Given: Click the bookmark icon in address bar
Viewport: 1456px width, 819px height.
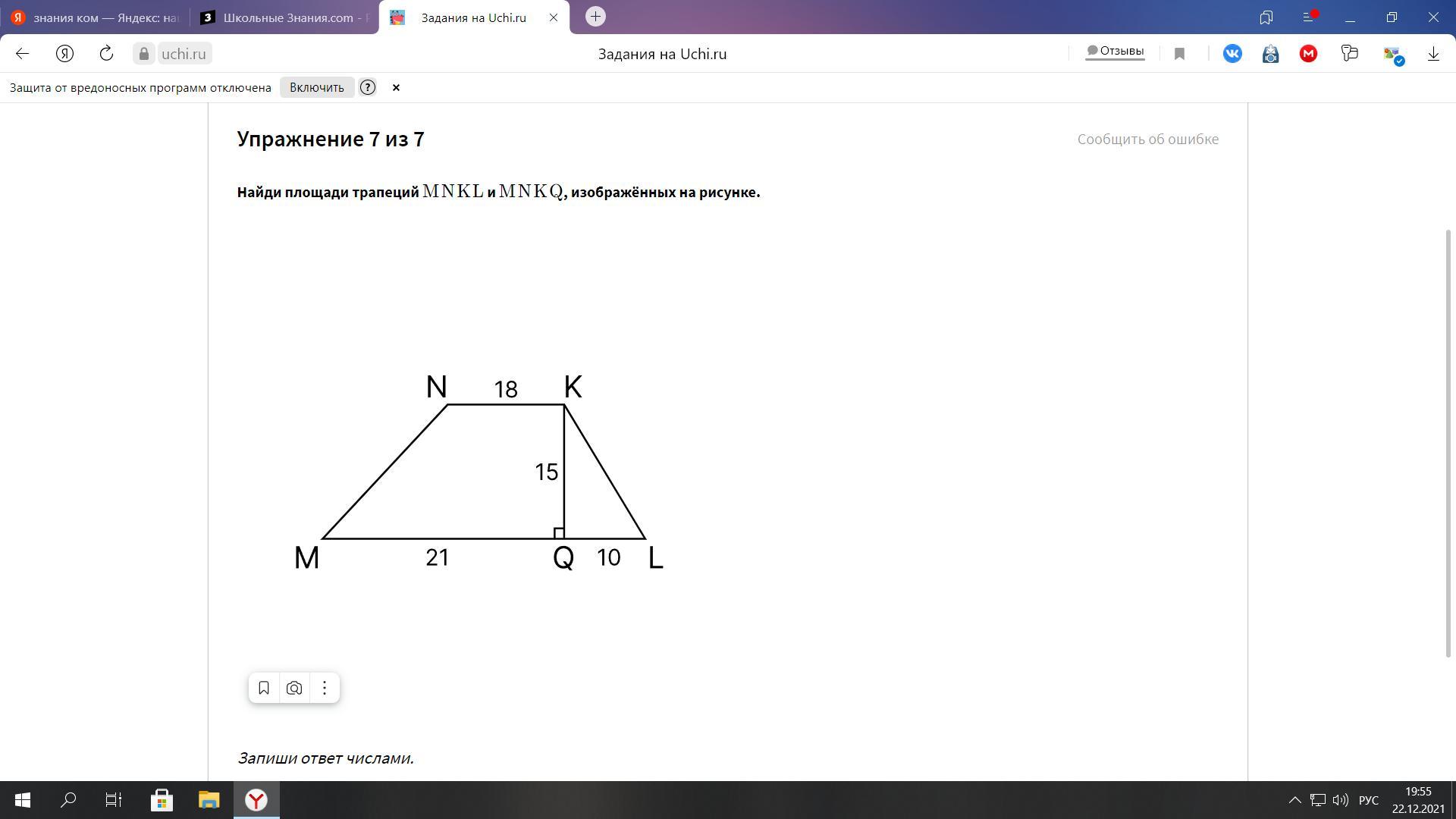Looking at the screenshot, I should point(1179,54).
